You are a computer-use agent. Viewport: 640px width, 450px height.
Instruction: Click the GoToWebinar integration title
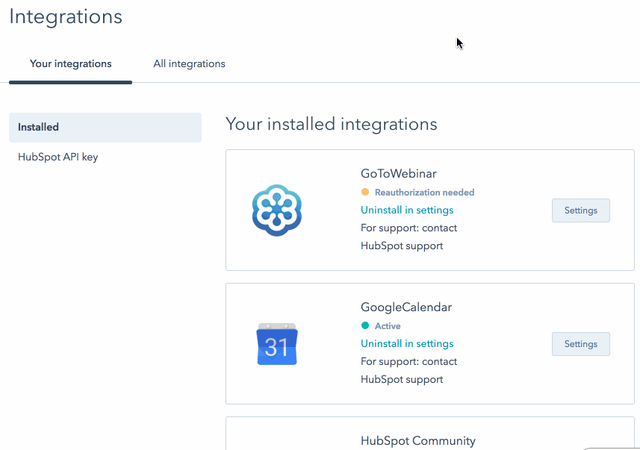(398, 174)
